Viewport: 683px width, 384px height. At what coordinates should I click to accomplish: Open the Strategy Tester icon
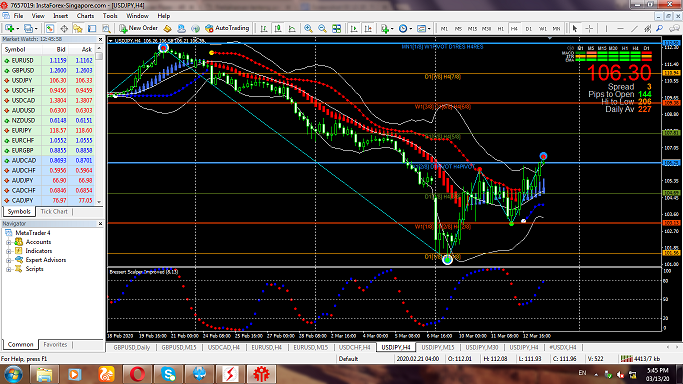point(106,28)
